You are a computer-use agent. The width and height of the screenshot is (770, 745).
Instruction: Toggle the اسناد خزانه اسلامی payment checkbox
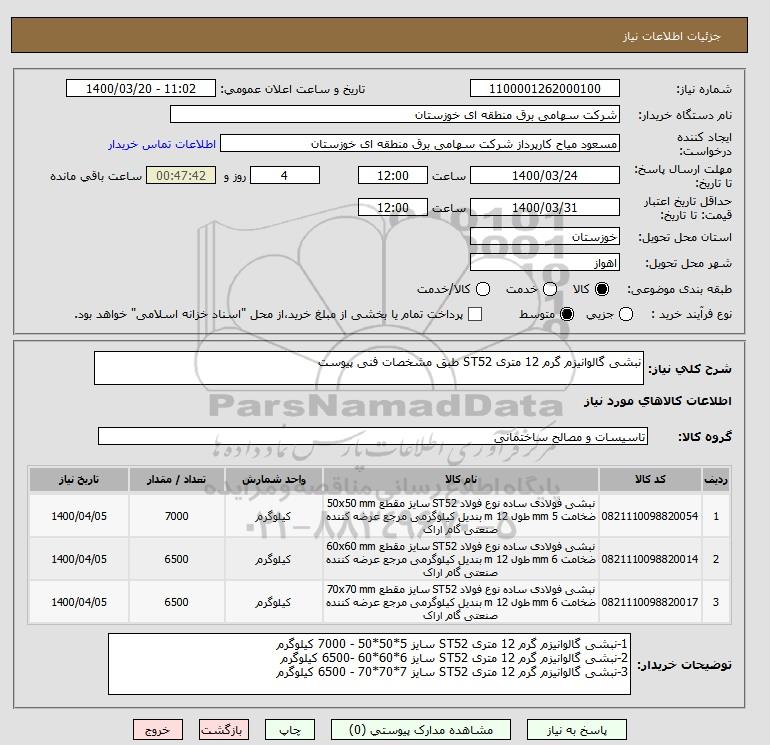pos(476,314)
